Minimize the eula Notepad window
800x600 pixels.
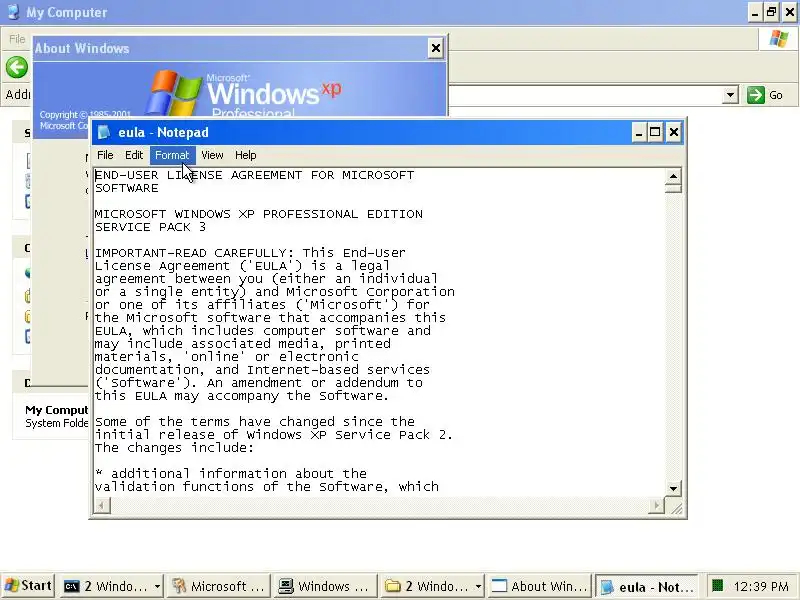638,133
